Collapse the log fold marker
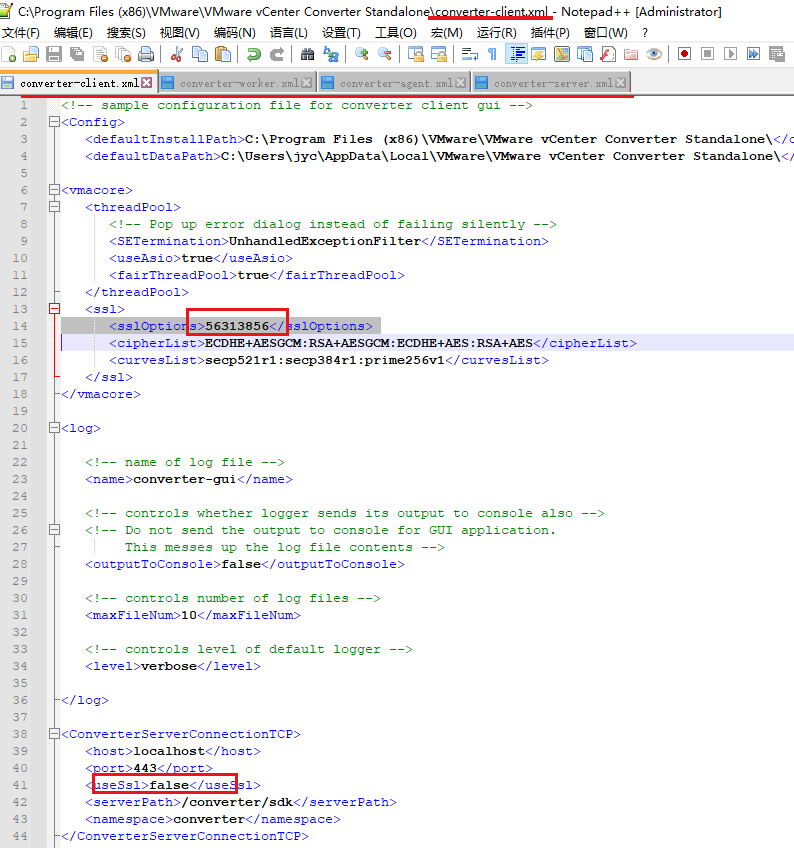 pyautogui.click(x=54, y=428)
